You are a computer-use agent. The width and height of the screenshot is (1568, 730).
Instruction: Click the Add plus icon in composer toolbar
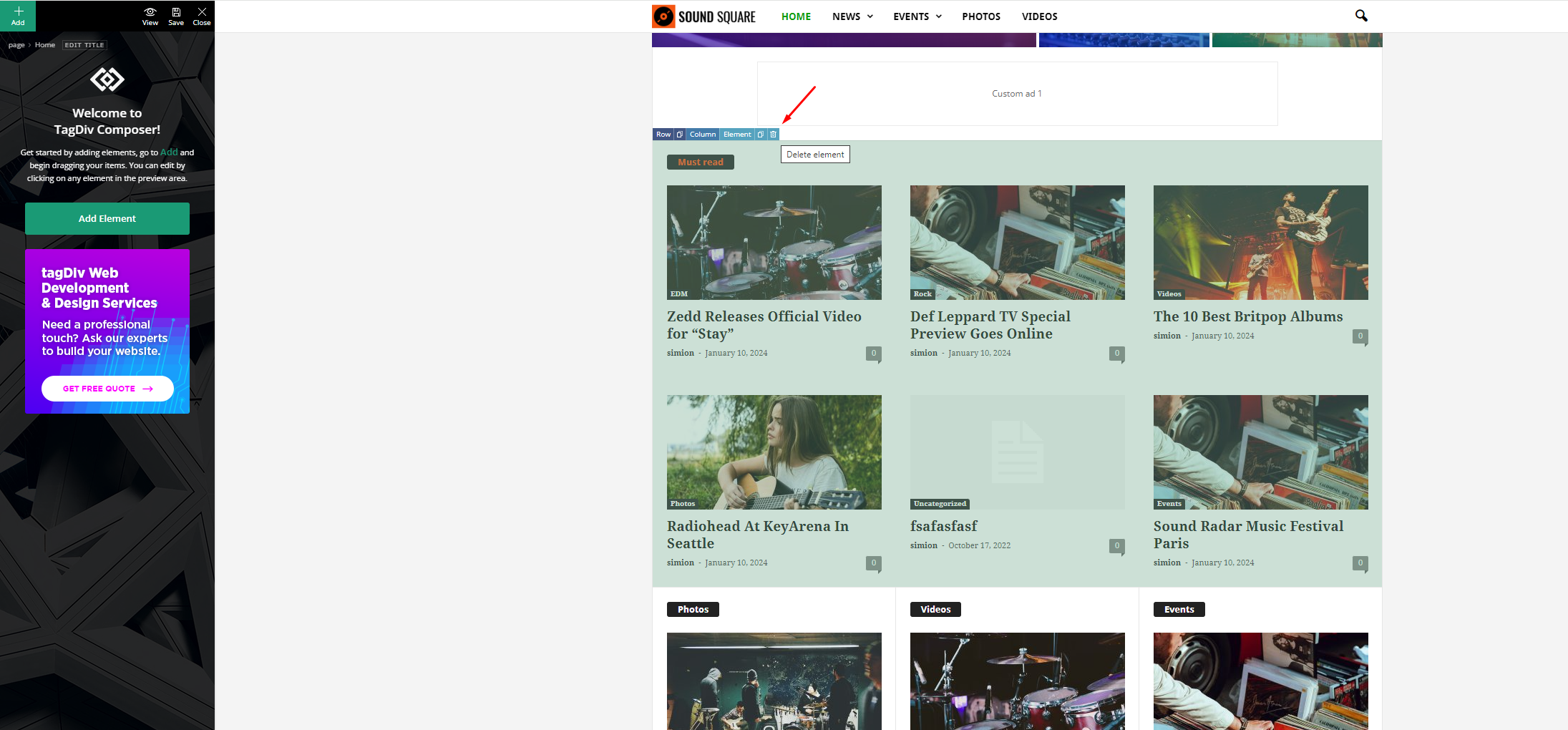click(18, 16)
